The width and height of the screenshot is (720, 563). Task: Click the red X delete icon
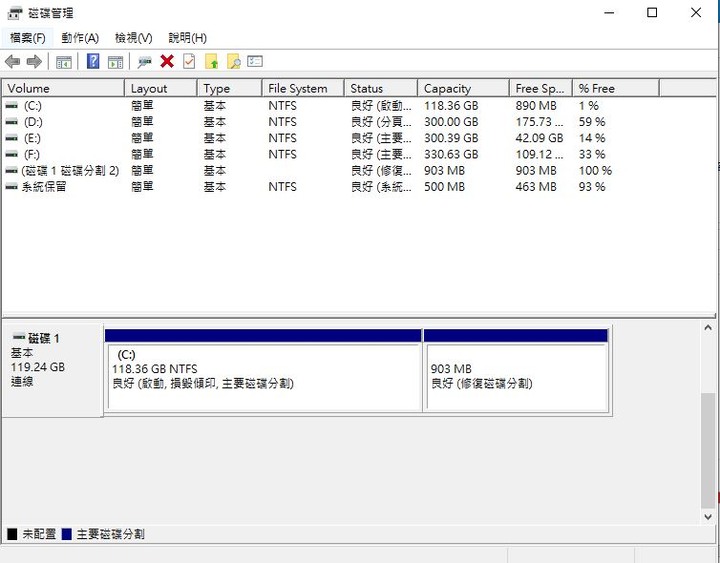167,62
